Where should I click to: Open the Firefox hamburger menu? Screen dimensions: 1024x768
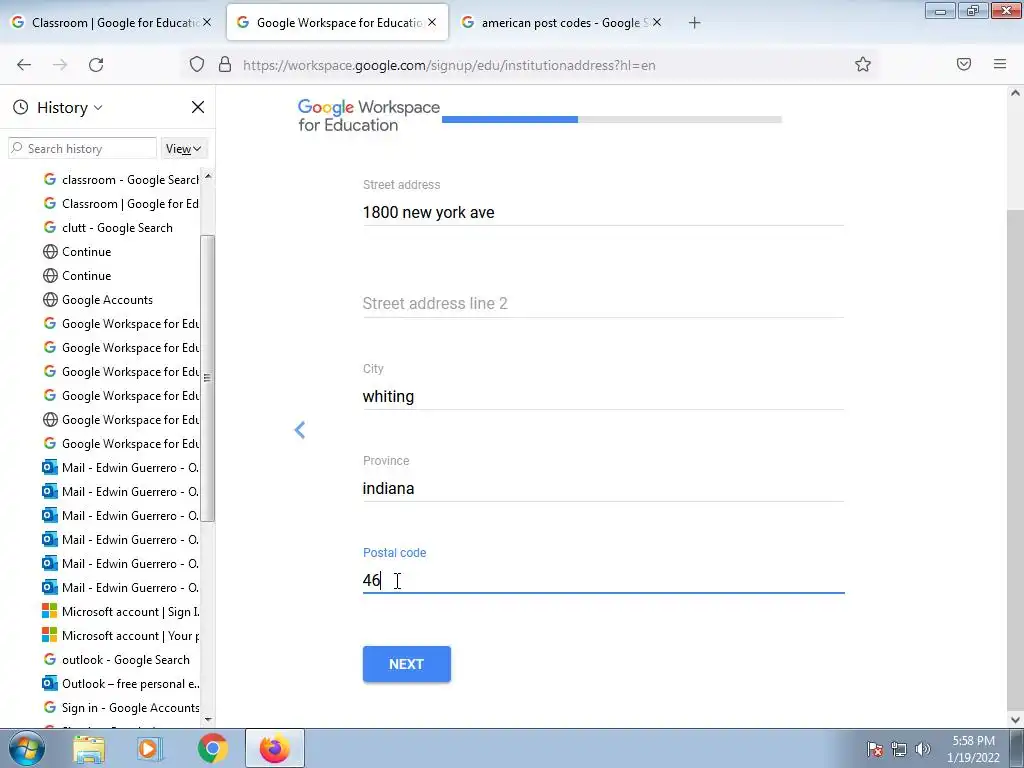(x=1000, y=64)
